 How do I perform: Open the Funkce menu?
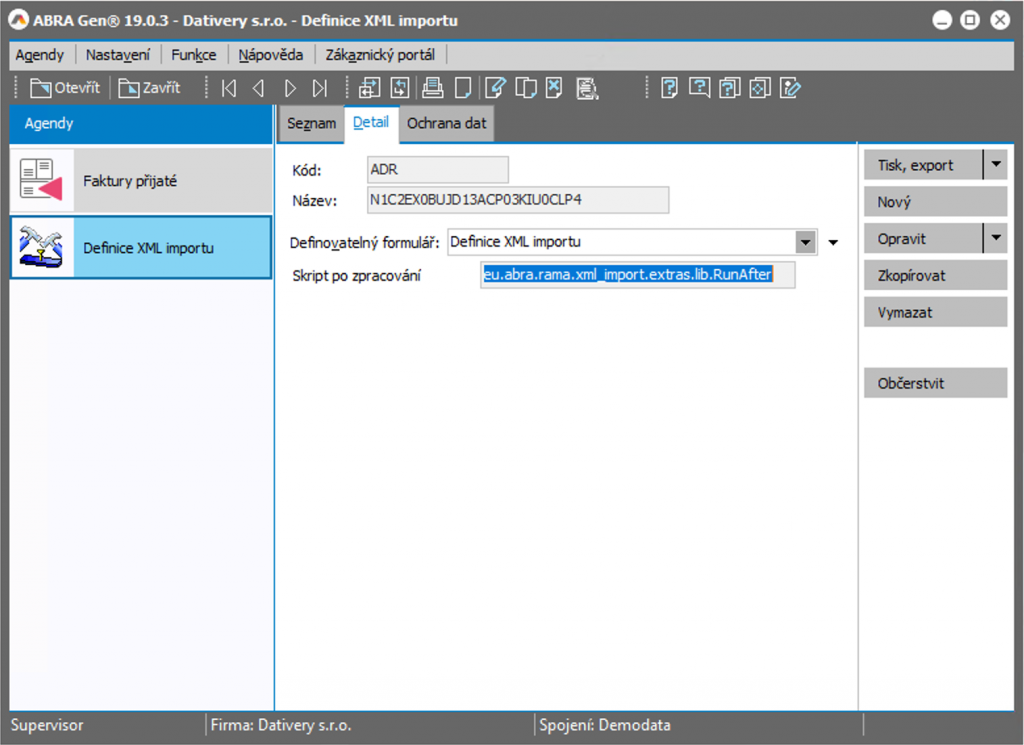click(x=193, y=55)
